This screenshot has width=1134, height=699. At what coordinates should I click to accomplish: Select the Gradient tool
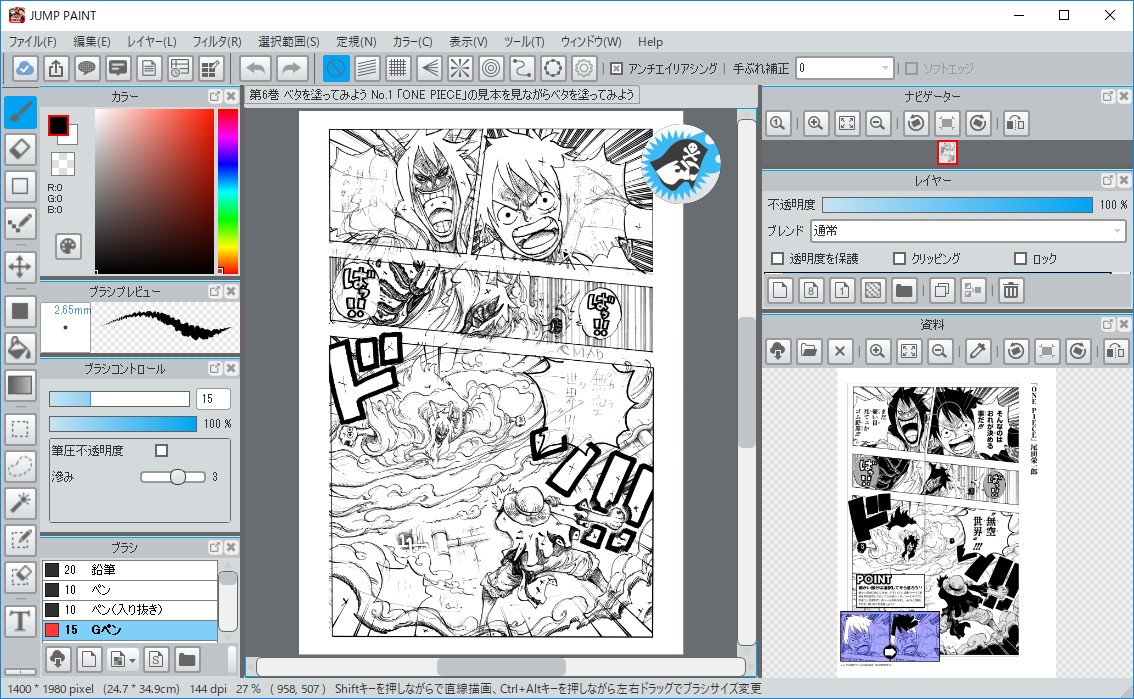(x=20, y=385)
